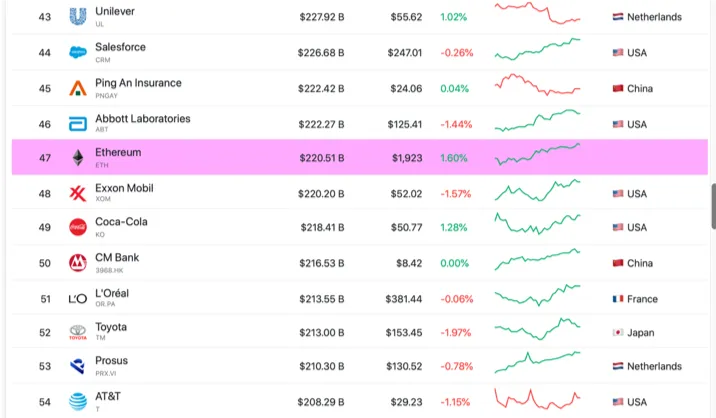Click the Abbott Laboratories logo

(x=78, y=124)
